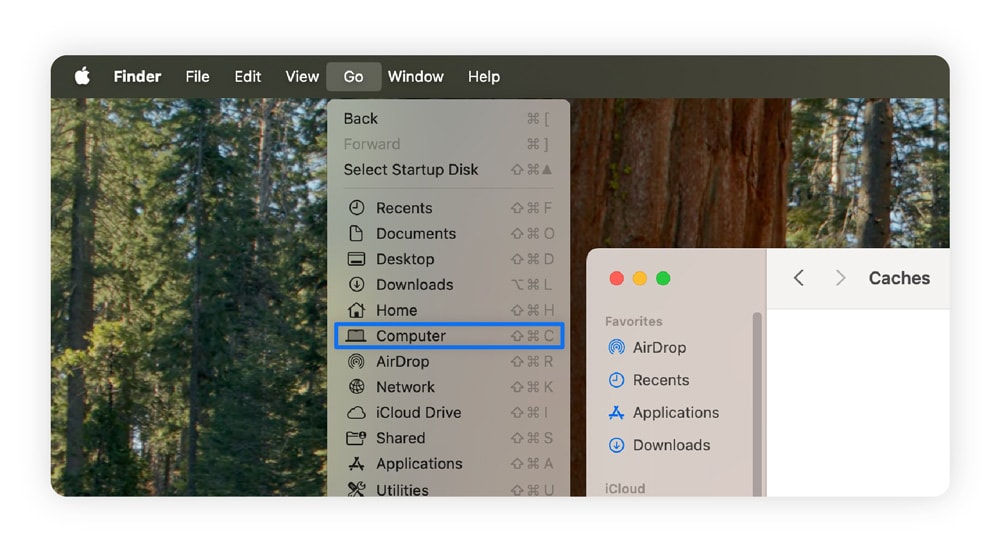This screenshot has height=542, width=1000.
Task: Minimize the Caches window with yellow button
Action: click(640, 279)
